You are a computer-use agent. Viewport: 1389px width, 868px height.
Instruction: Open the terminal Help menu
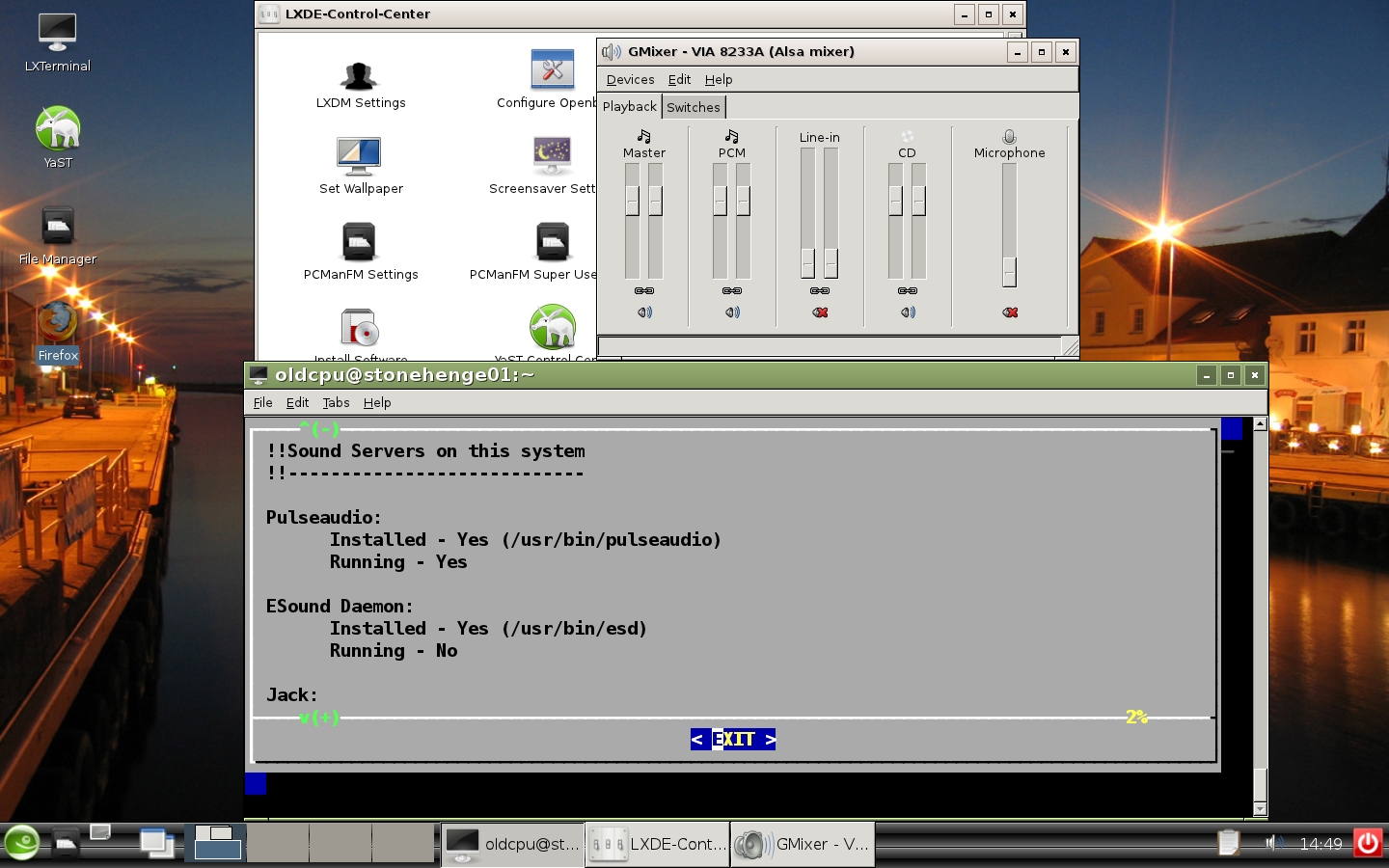pos(377,402)
